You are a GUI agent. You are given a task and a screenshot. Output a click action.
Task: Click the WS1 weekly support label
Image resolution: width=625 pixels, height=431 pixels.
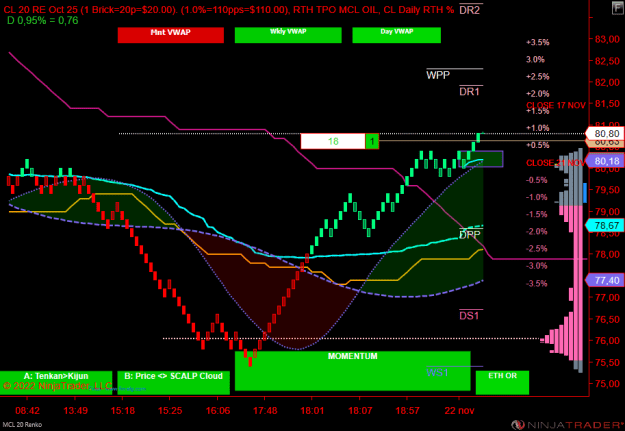(437, 372)
